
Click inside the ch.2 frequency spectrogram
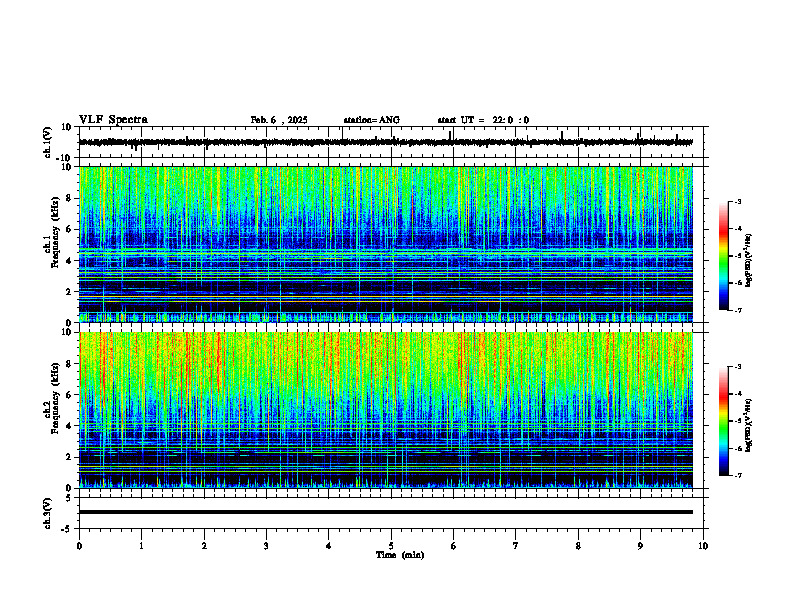(385, 410)
